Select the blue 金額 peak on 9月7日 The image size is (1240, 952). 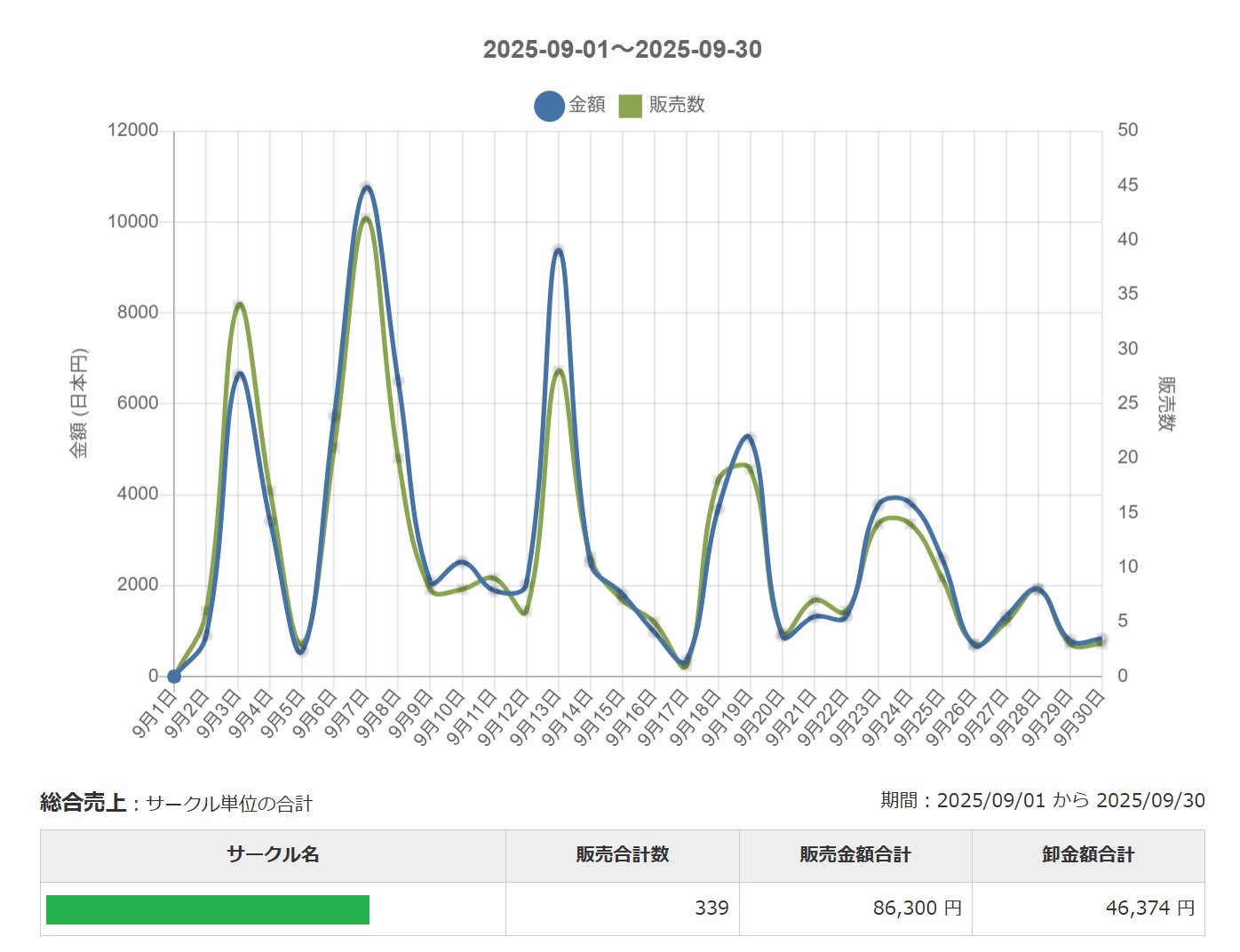(366, 187)
